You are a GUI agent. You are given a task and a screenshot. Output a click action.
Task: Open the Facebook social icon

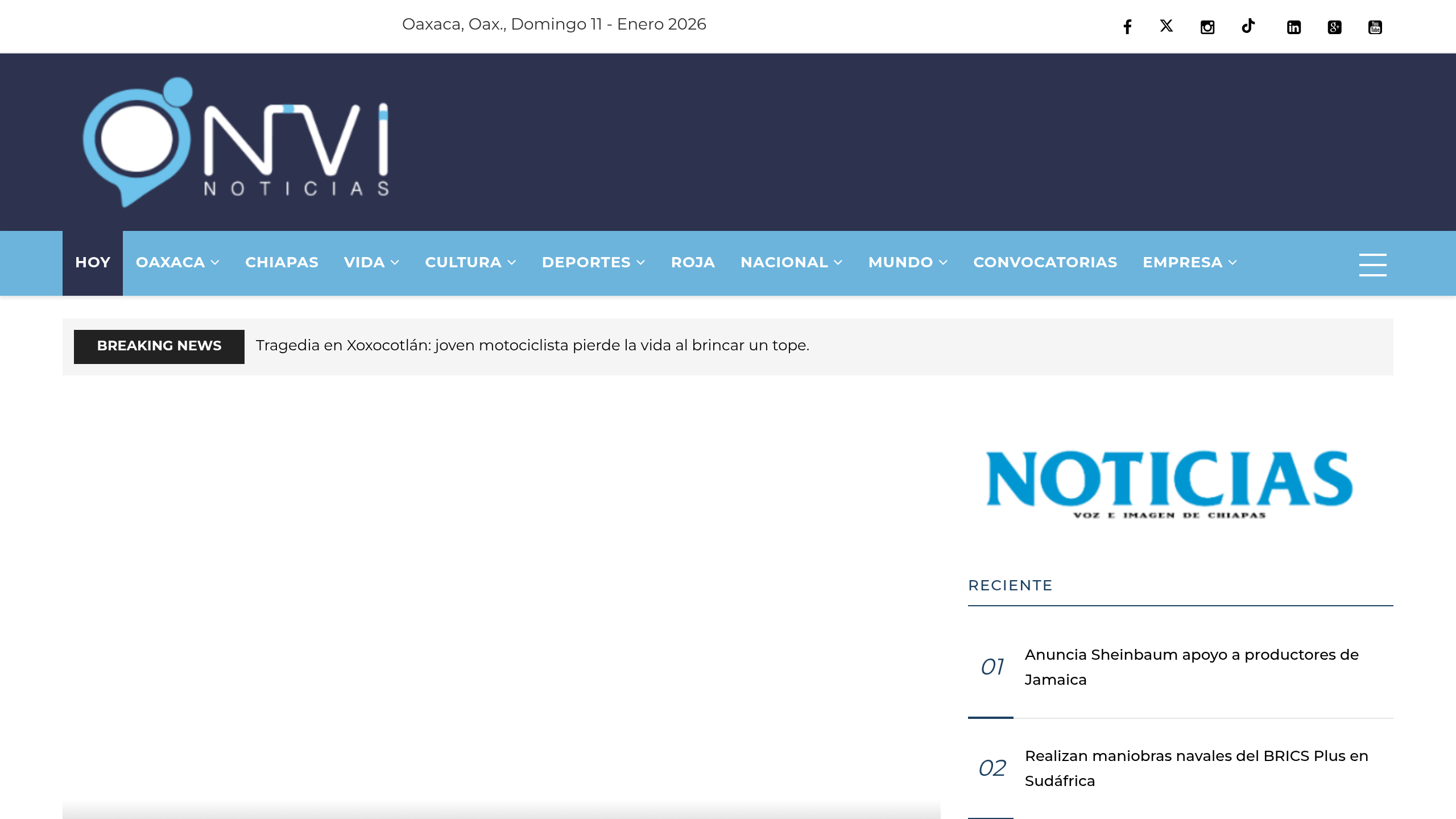coord(1127,27)
